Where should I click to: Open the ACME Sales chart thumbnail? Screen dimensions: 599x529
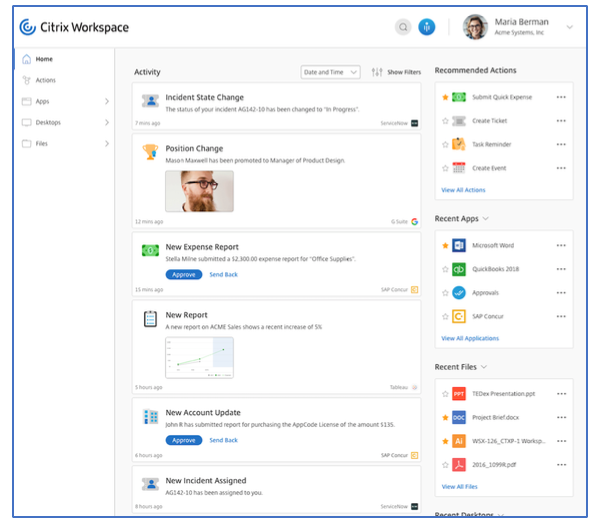tap(199, 358)
